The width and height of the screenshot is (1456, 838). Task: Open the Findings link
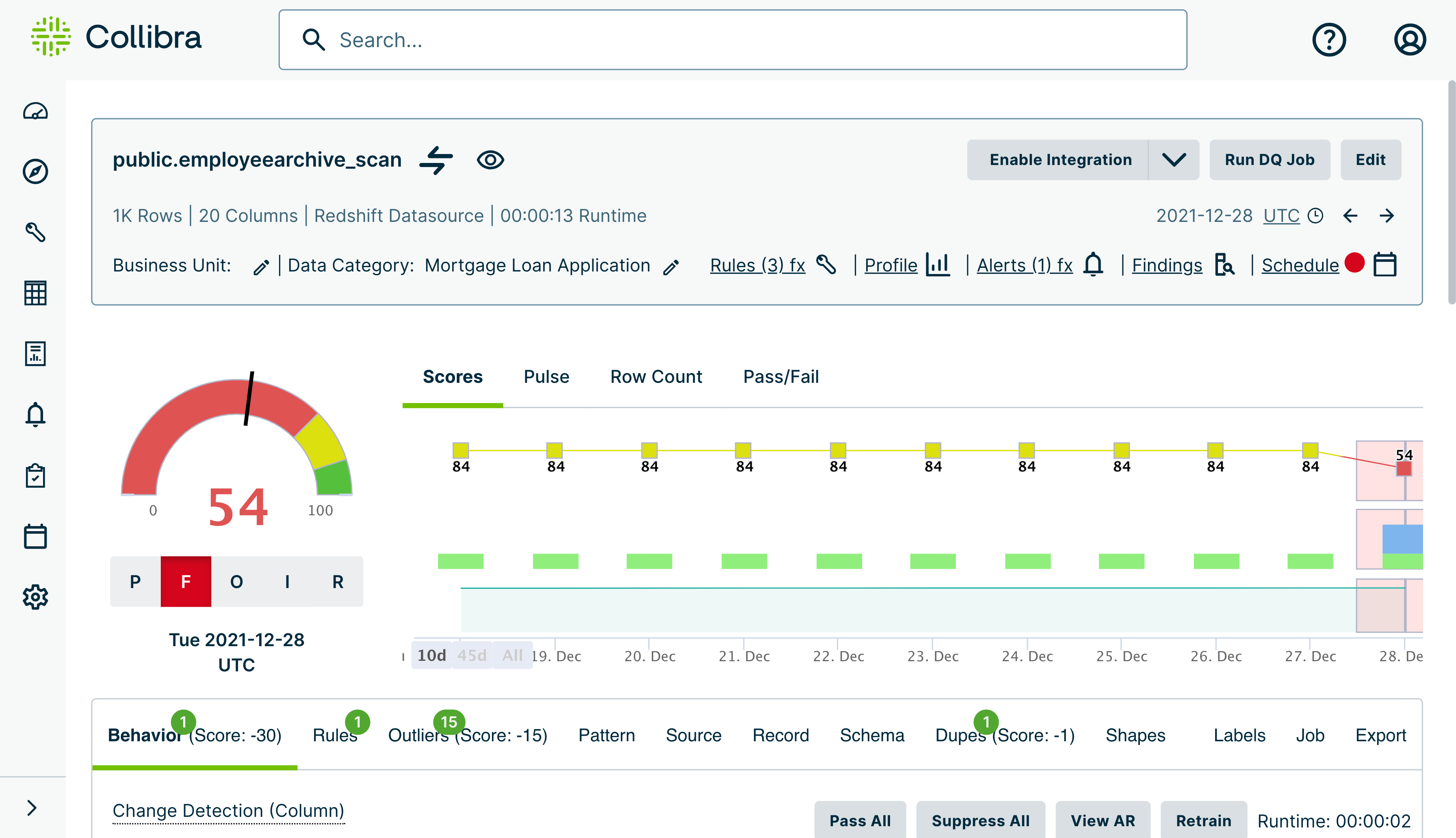coord(1167,265)
